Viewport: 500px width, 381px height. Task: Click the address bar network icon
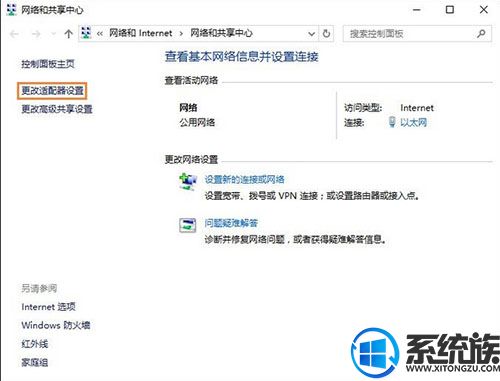86,33
